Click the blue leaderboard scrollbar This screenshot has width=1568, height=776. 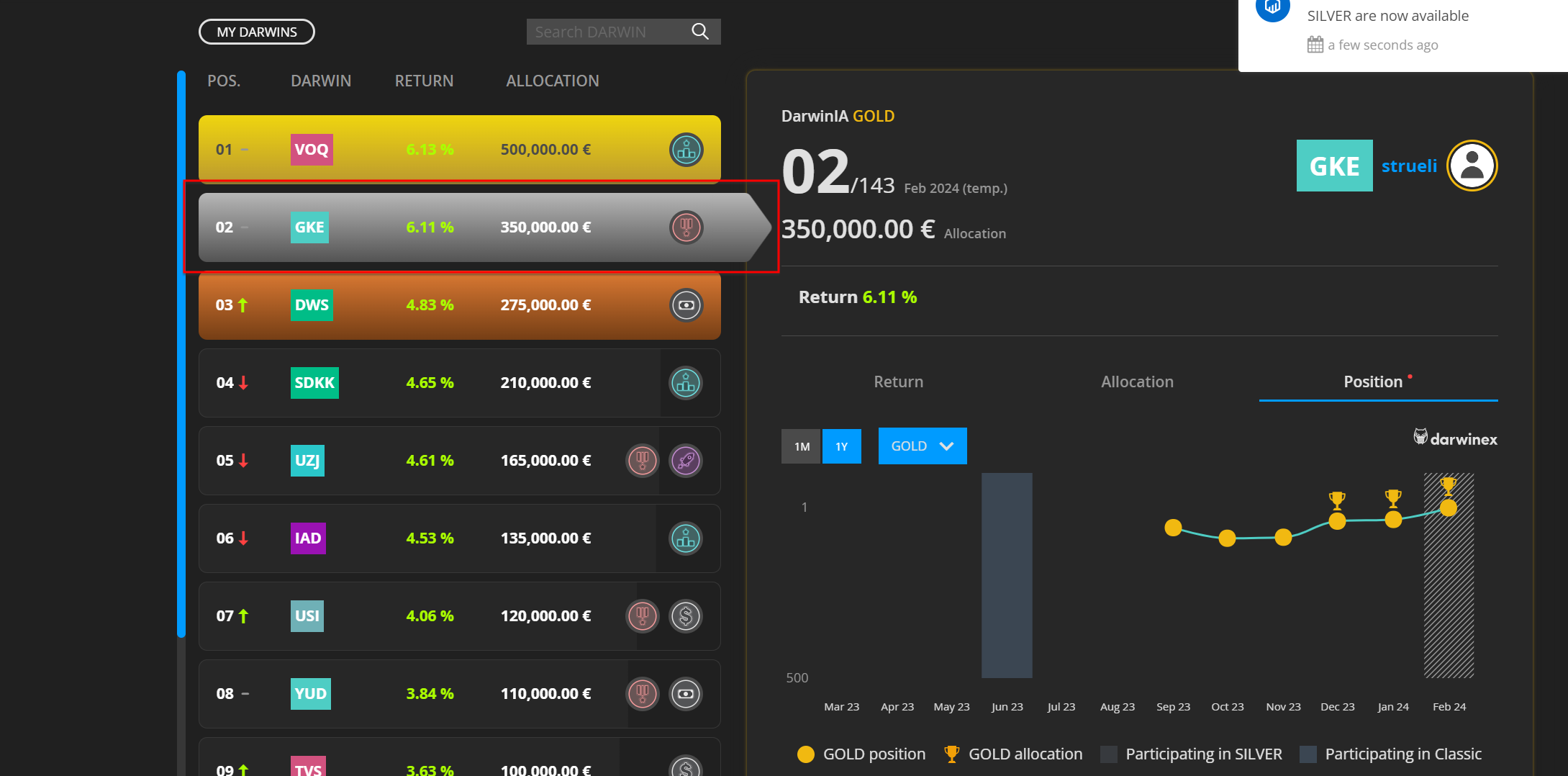pos(181,354)
